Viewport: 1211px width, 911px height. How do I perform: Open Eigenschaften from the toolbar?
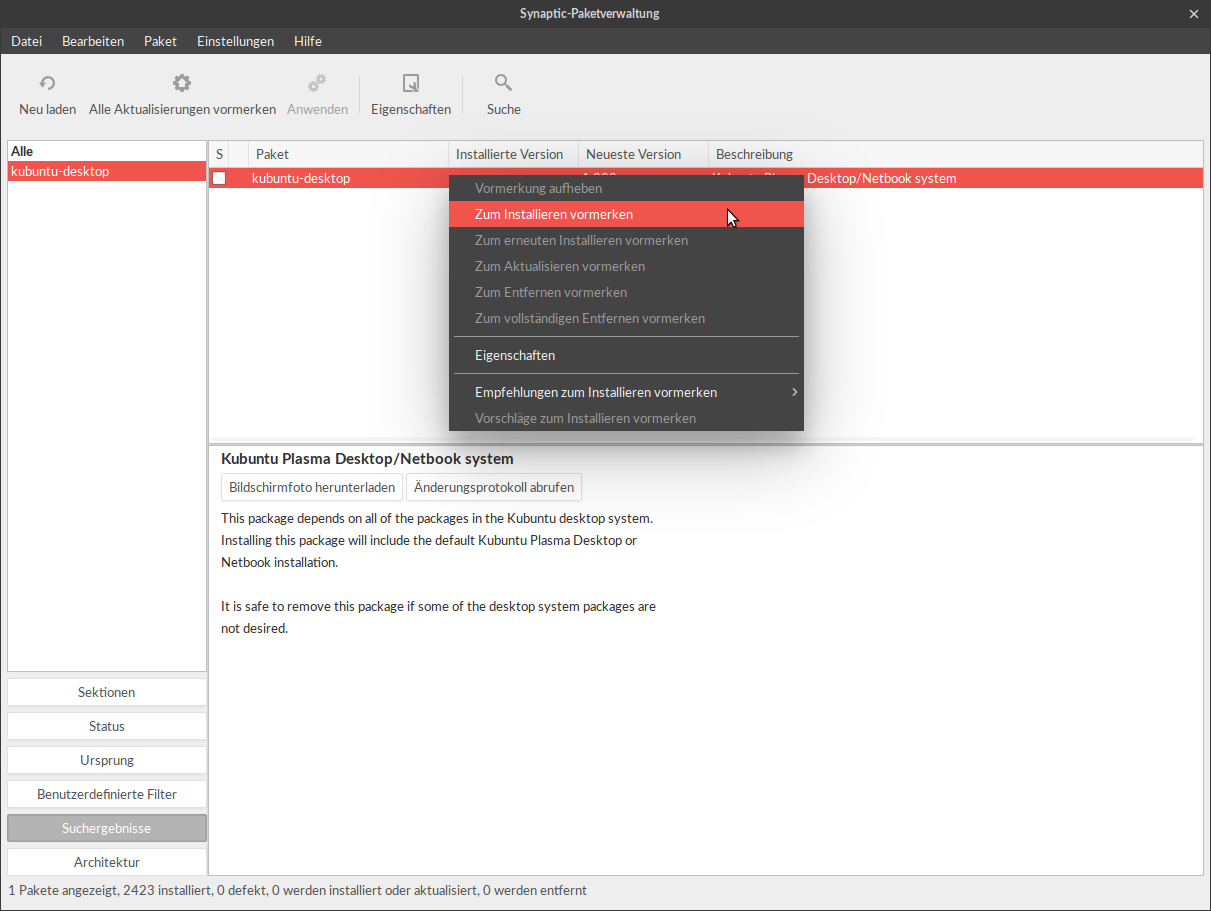tap(411, 95)
